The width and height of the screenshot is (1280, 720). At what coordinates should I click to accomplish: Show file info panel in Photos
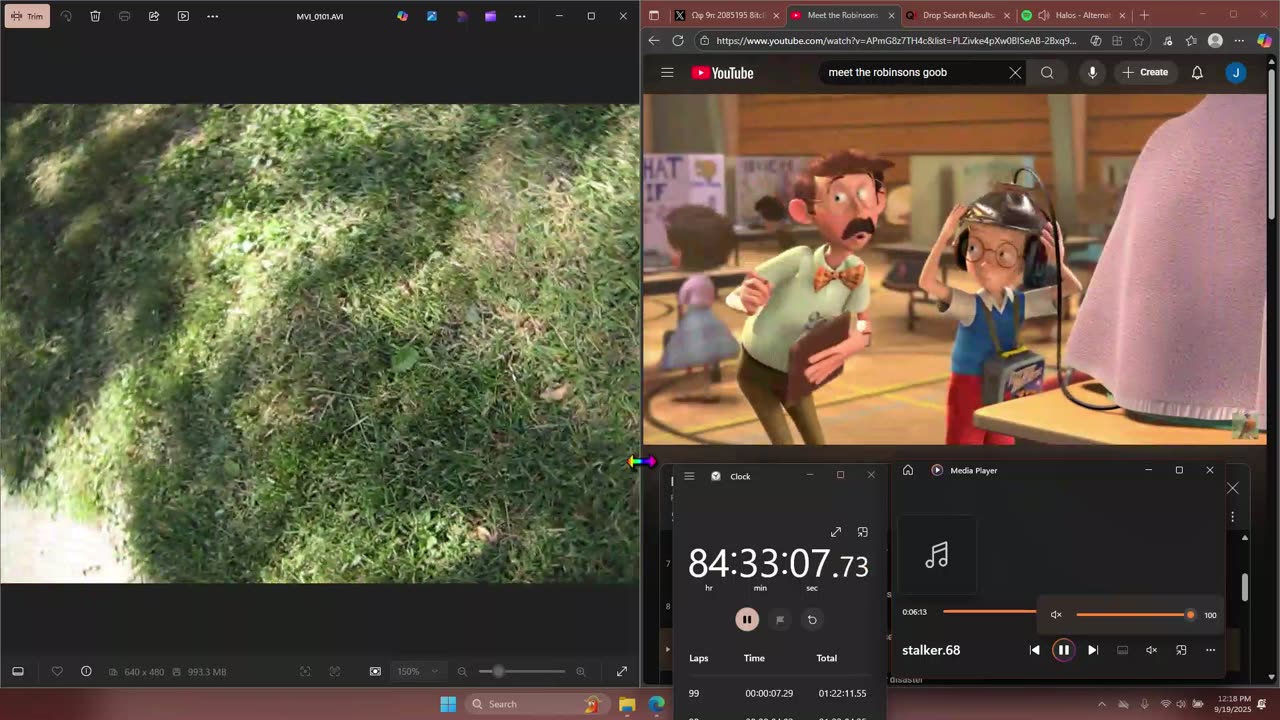pos(86,671)
